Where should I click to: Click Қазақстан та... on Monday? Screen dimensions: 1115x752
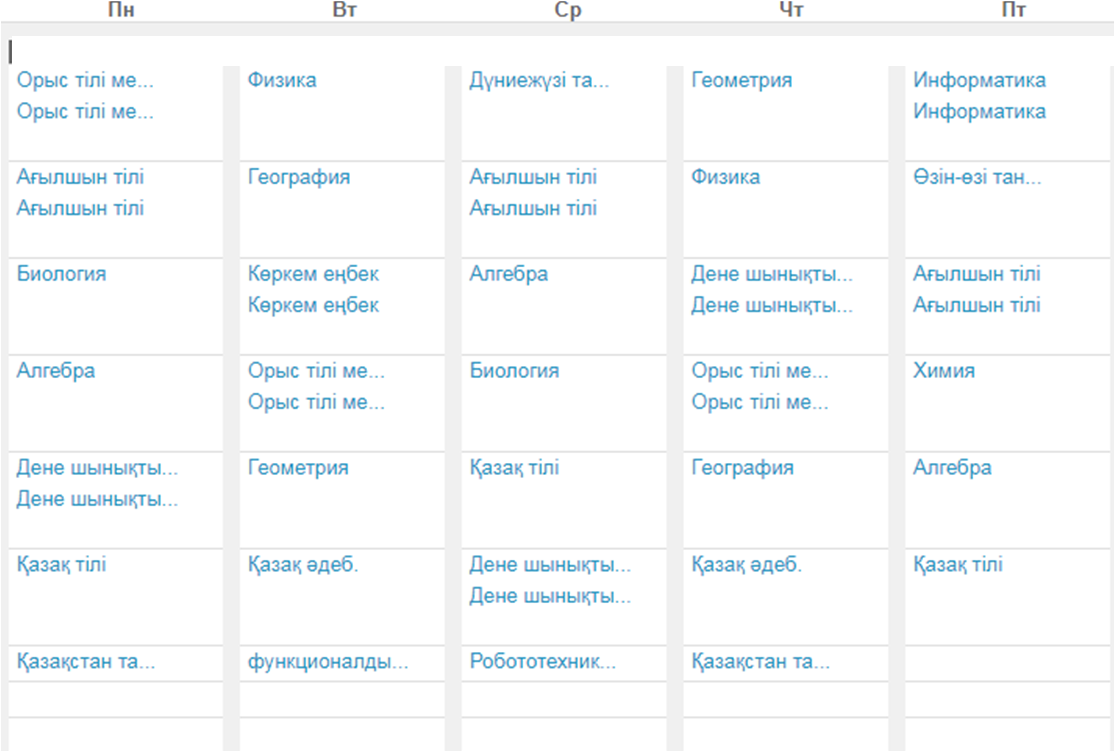[x=85, y=662]
